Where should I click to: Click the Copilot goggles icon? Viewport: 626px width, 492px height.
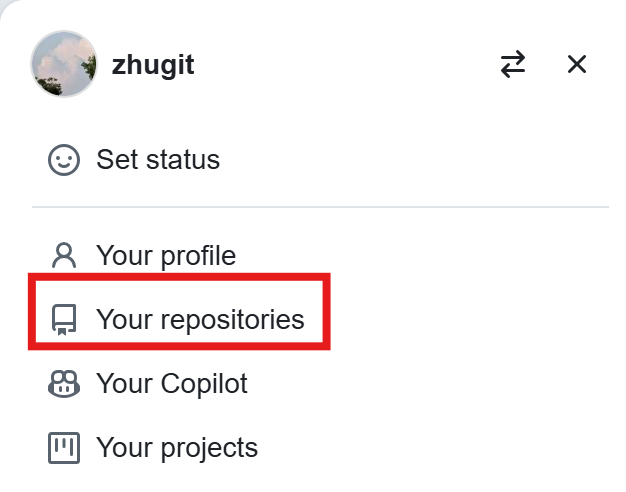click(x=64, y=384)
